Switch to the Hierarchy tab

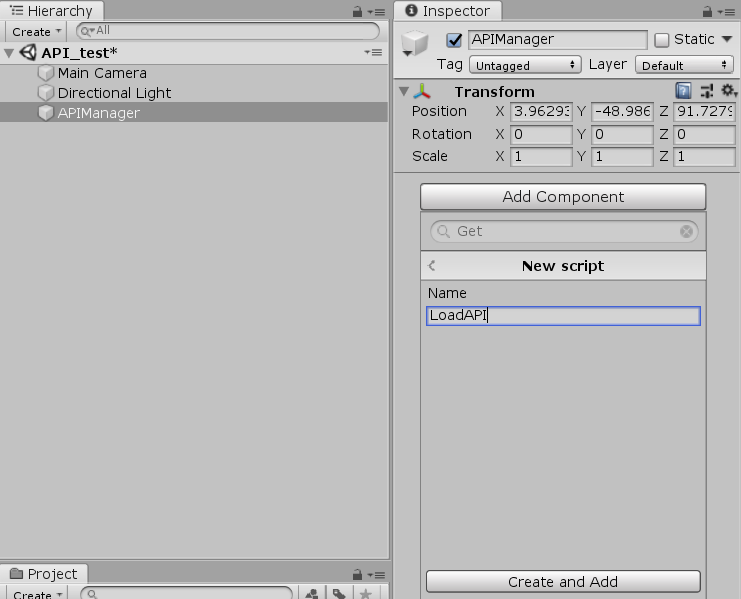52,11
